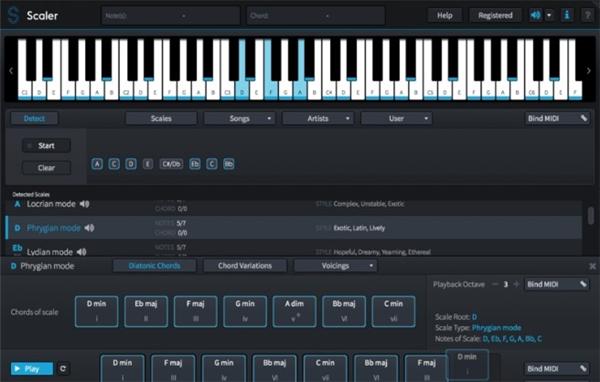600x382 pixels.
Task: Click Bb maj in Chords of scale
Action: [344, 311]
